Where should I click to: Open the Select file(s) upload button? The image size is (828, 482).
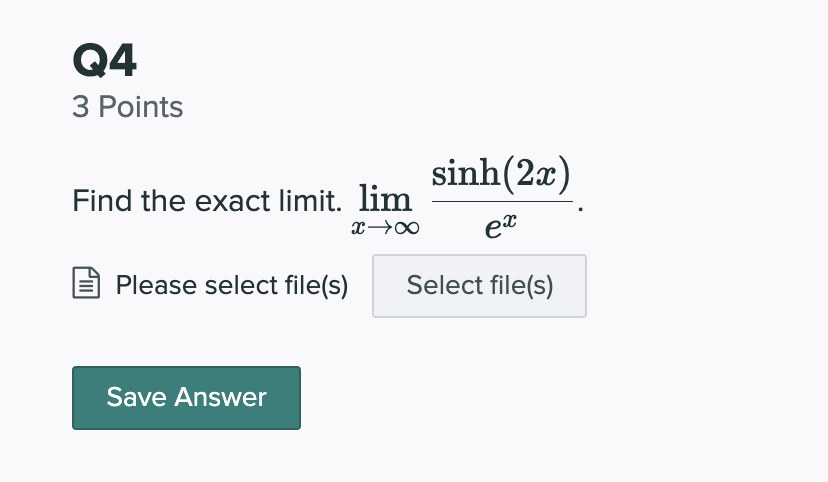click(479, 286)
